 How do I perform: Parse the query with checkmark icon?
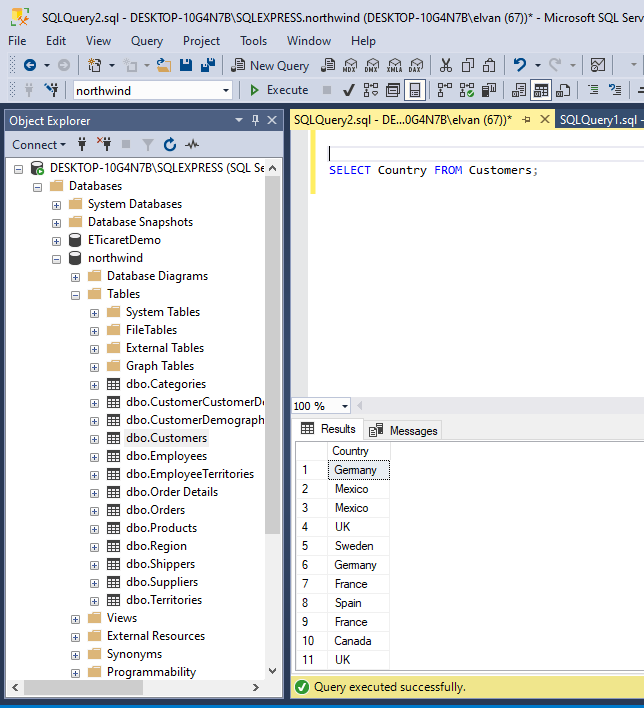(348, 90)
